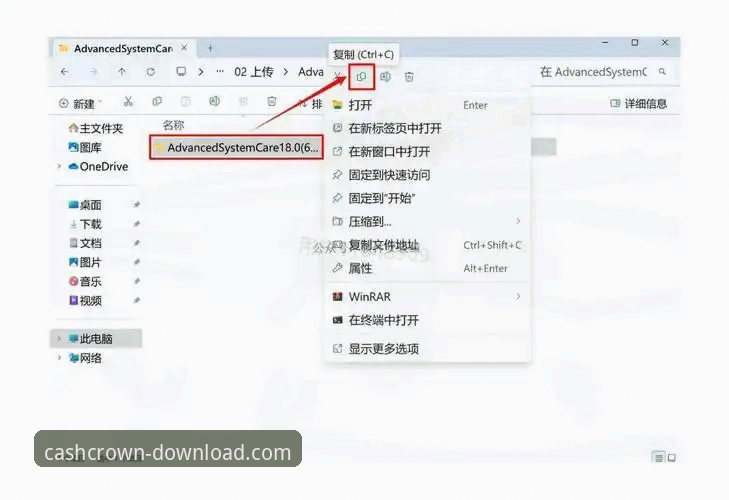This screenshot has width=729, height=500.
Task: Open OneDrive in the sidebar
Action: click(98, 167)
